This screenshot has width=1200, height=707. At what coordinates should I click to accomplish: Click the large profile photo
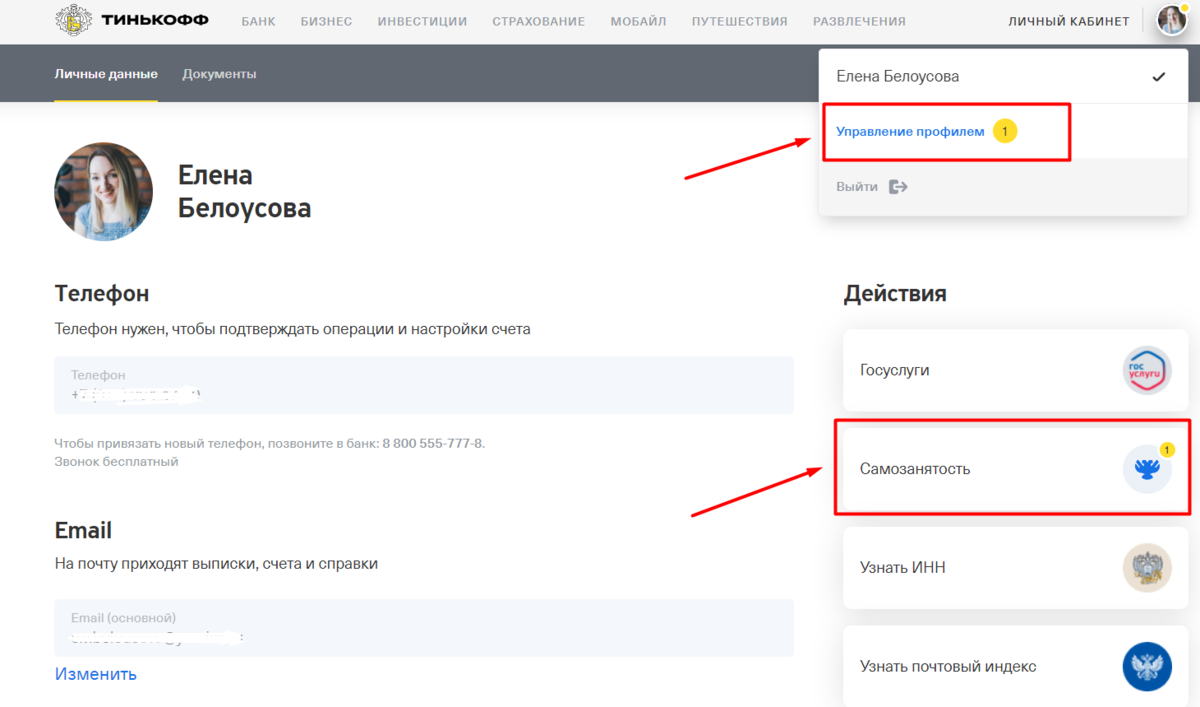(x=104, y=191)
